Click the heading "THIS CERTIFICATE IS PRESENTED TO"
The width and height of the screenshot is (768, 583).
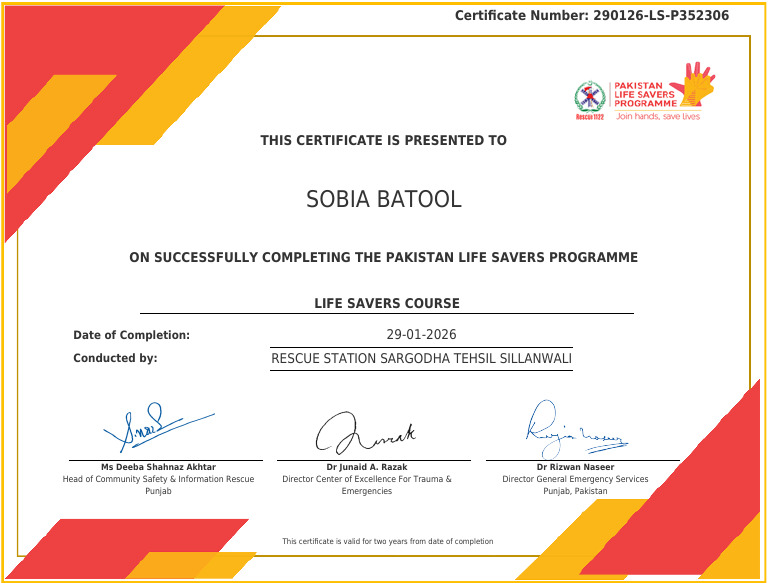pos(384,141)
